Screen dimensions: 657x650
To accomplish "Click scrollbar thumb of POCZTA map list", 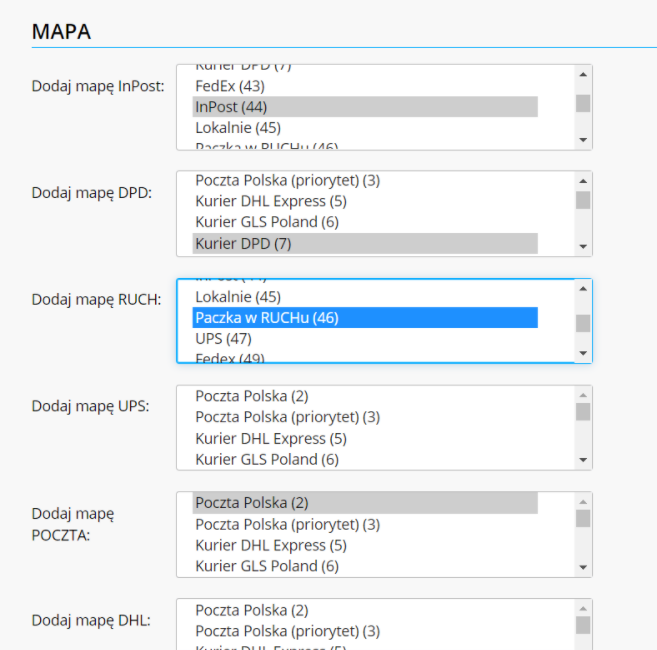I will (x=583, y=518).
